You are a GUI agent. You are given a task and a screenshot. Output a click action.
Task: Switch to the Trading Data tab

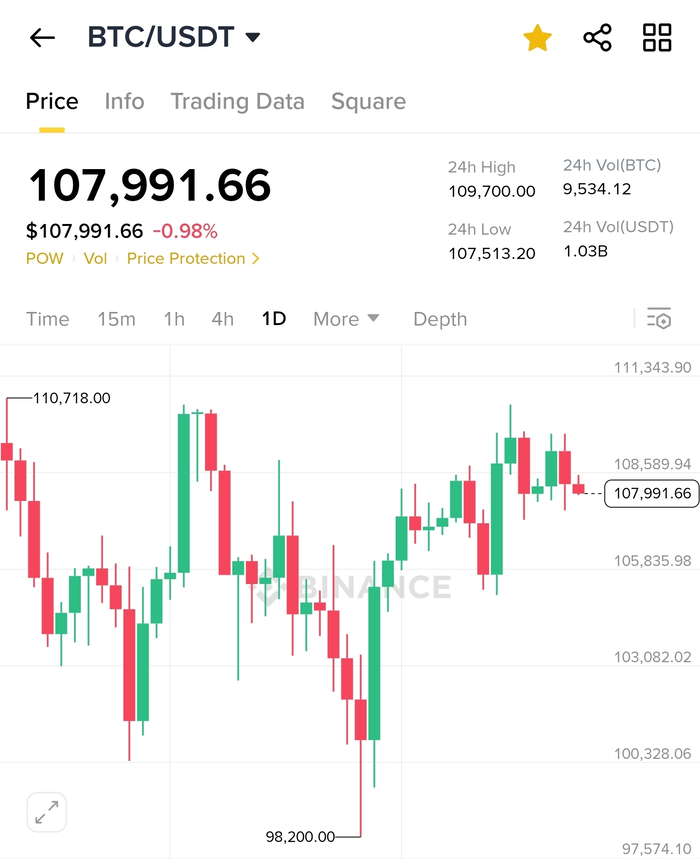238,102
